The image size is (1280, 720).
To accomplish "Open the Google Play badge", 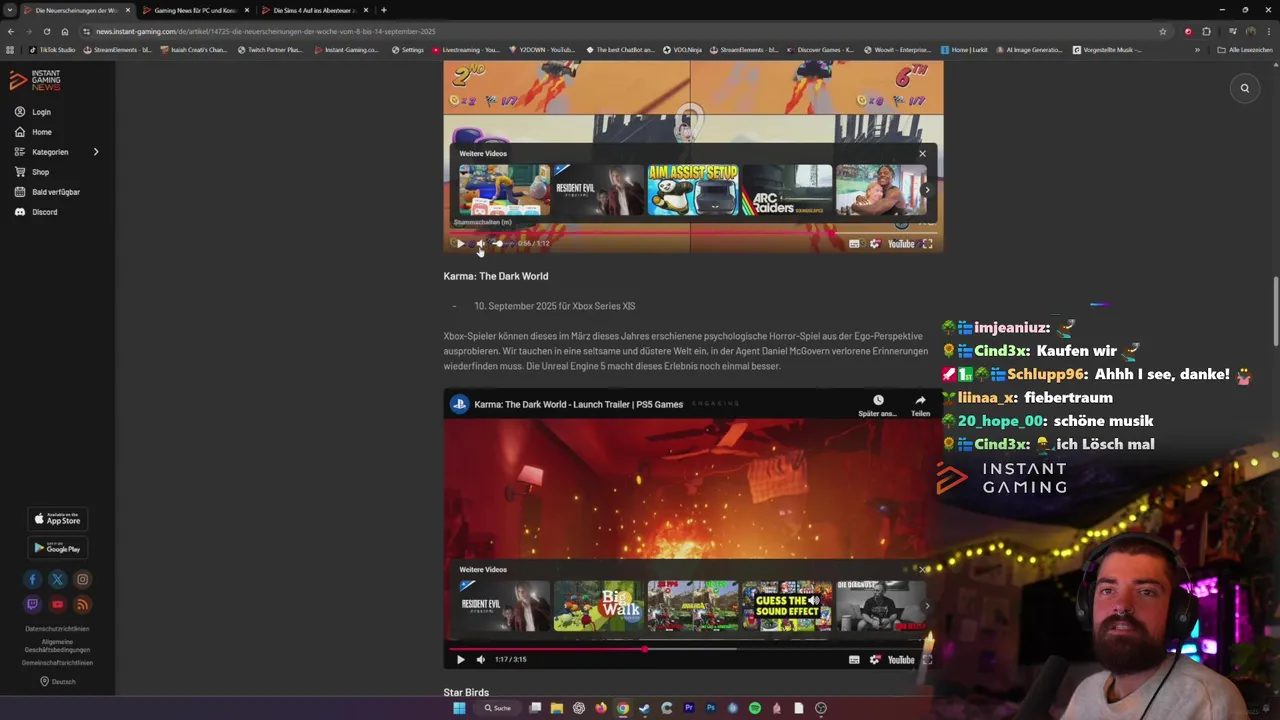I will (57, 548).
